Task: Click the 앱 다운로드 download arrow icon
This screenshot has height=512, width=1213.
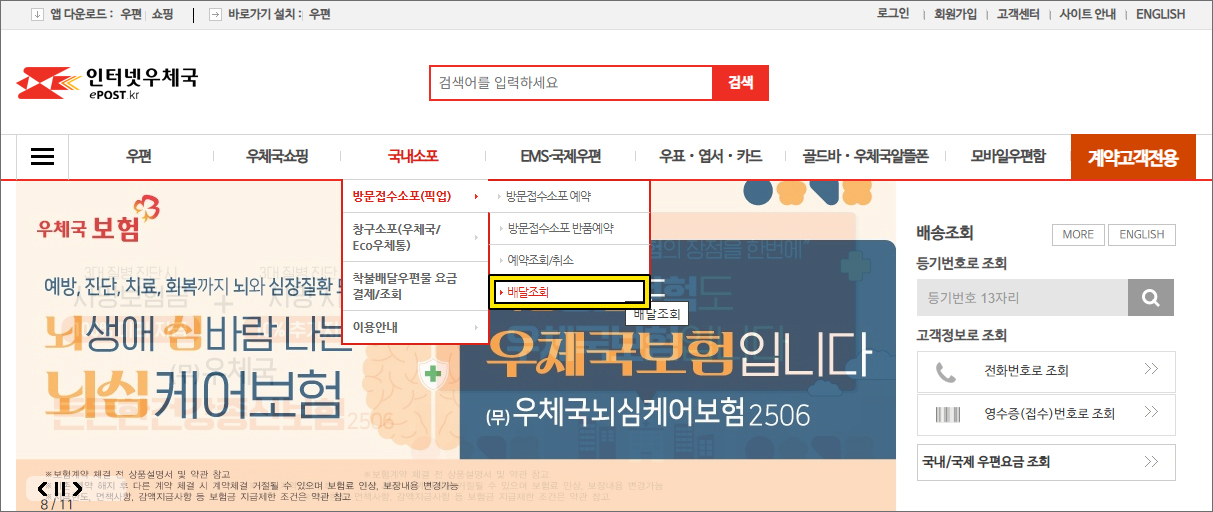Action: (x=38, y=14)
